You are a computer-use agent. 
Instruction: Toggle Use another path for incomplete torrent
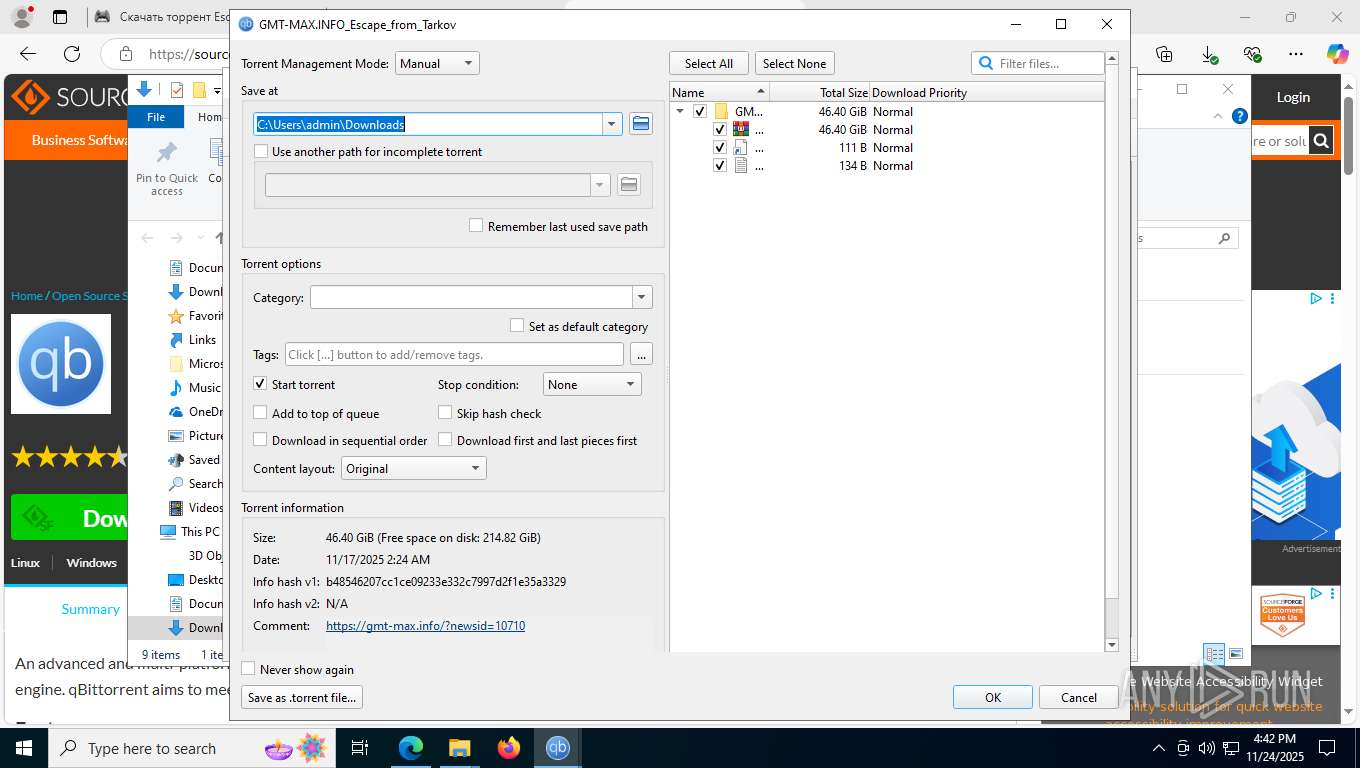[x=261, y=152]
